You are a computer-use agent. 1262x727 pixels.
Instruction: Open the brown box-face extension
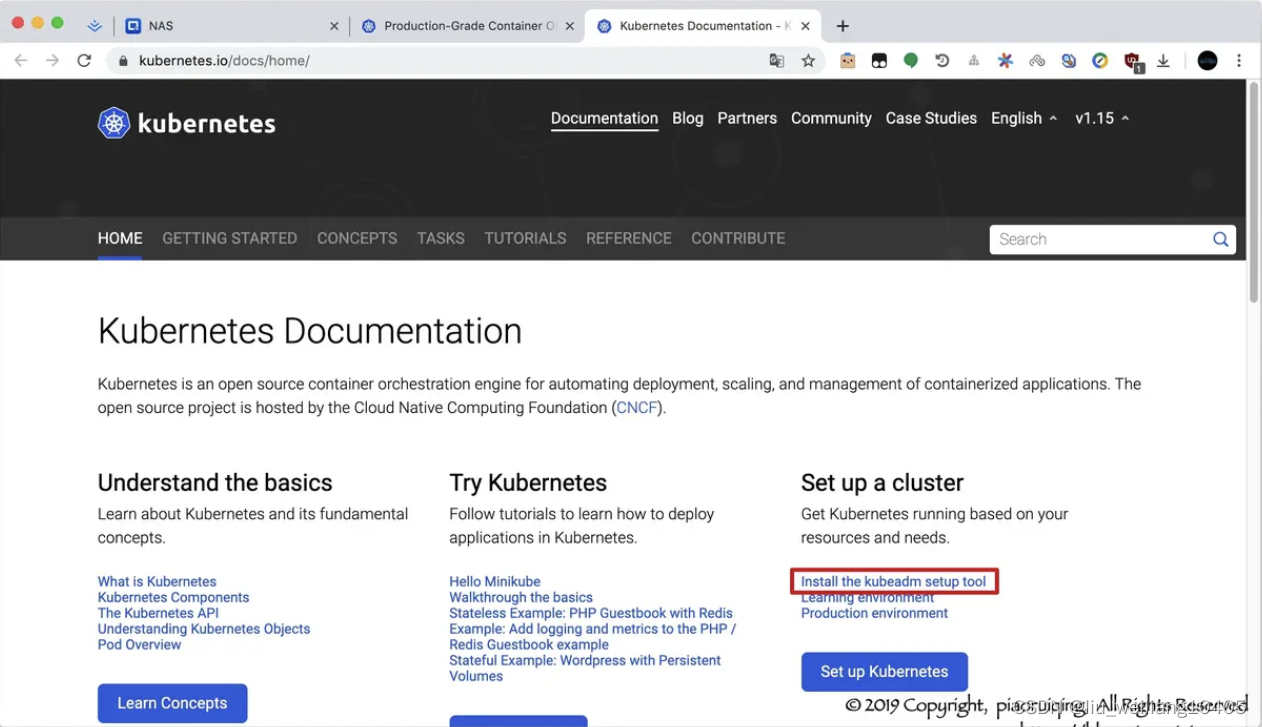tap(848, 61)
